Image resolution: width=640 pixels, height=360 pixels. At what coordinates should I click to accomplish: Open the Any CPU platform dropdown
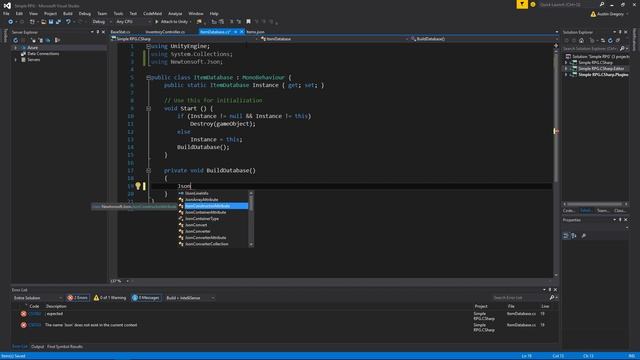coord(133,22)
